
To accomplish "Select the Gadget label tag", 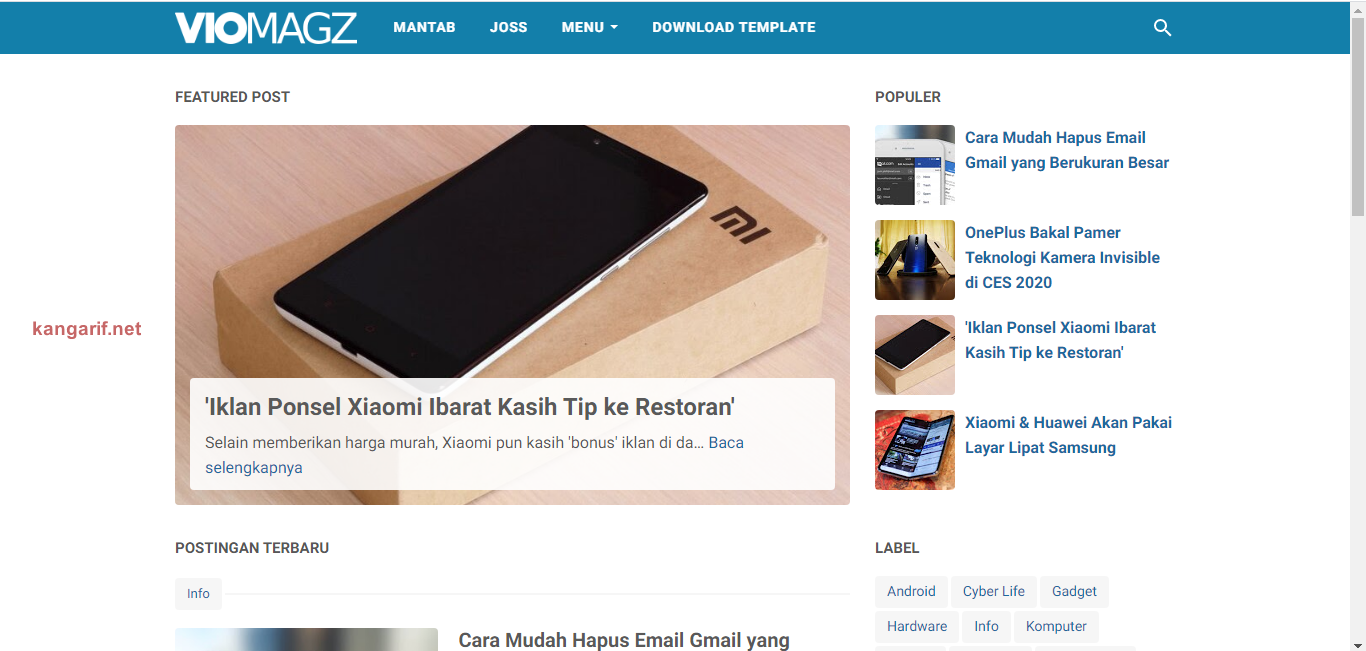I will click(1074, 591).
